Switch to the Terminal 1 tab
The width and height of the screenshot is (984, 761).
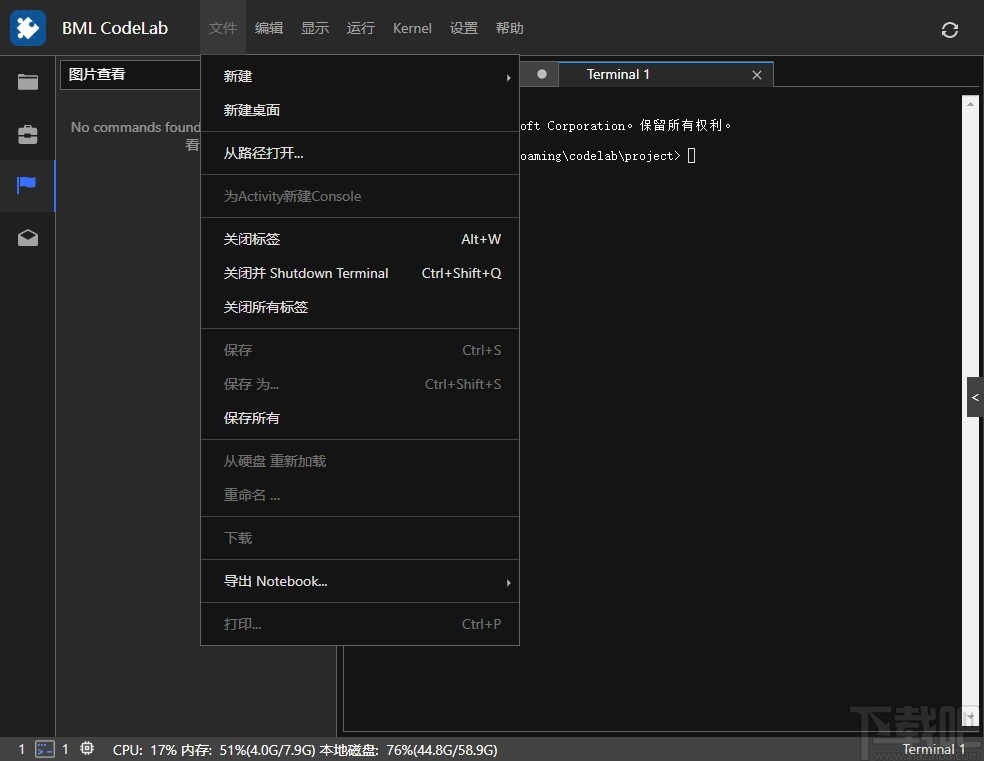[618, 73]
